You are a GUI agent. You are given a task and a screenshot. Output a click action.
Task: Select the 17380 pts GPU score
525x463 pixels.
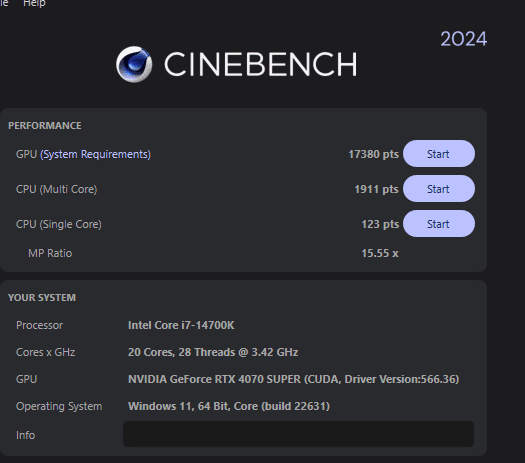coord(373,154)
